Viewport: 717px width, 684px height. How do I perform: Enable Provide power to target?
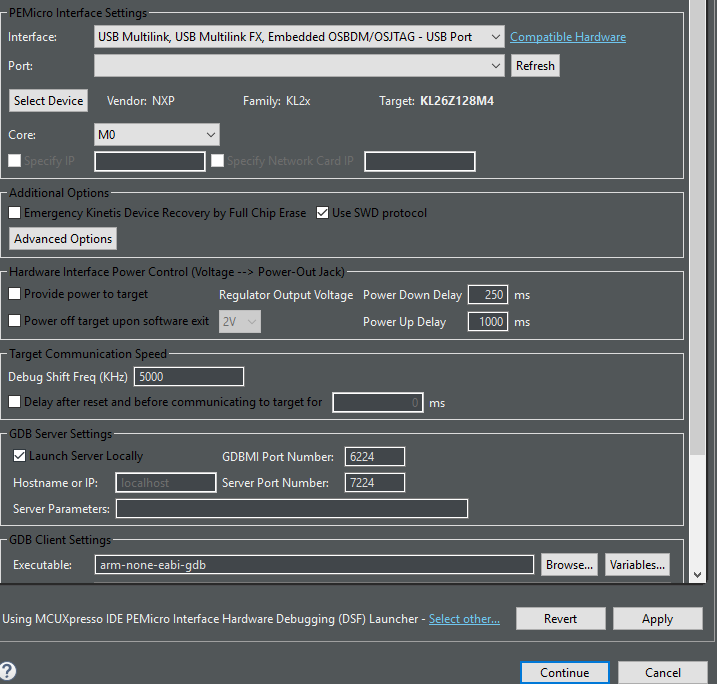click(15, 294)
